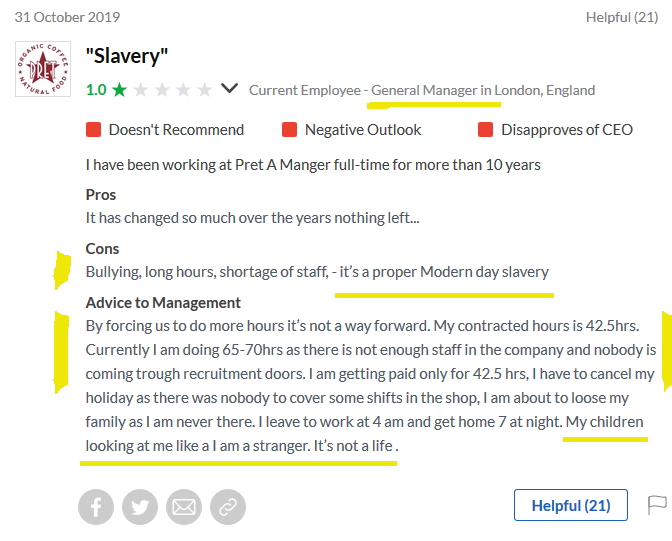Click the Advice to Management heading
This screenshot has width=672, height=541.
pyautogui.click(x=163, y=302)
